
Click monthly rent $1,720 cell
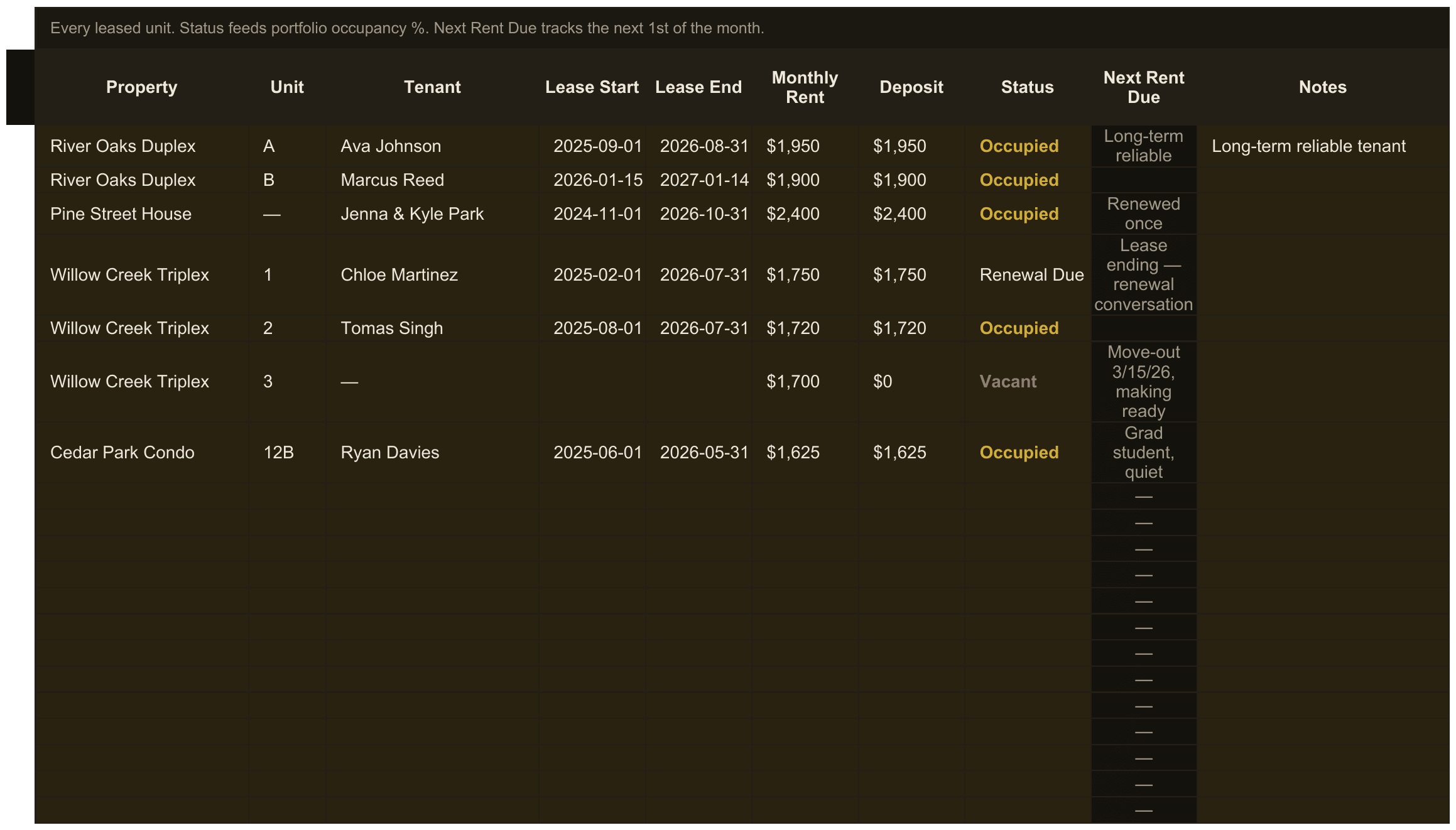(805, 328)
